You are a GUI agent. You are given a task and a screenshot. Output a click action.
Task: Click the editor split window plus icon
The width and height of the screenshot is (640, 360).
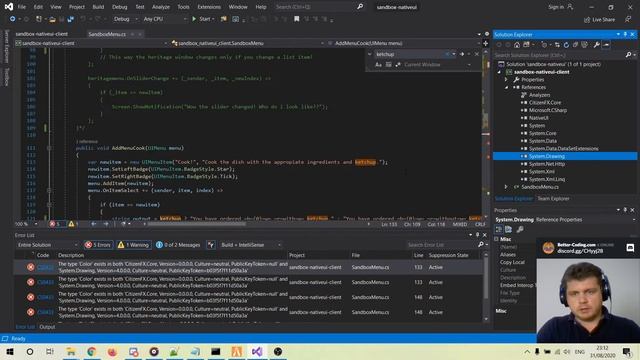tap(485, 43)
